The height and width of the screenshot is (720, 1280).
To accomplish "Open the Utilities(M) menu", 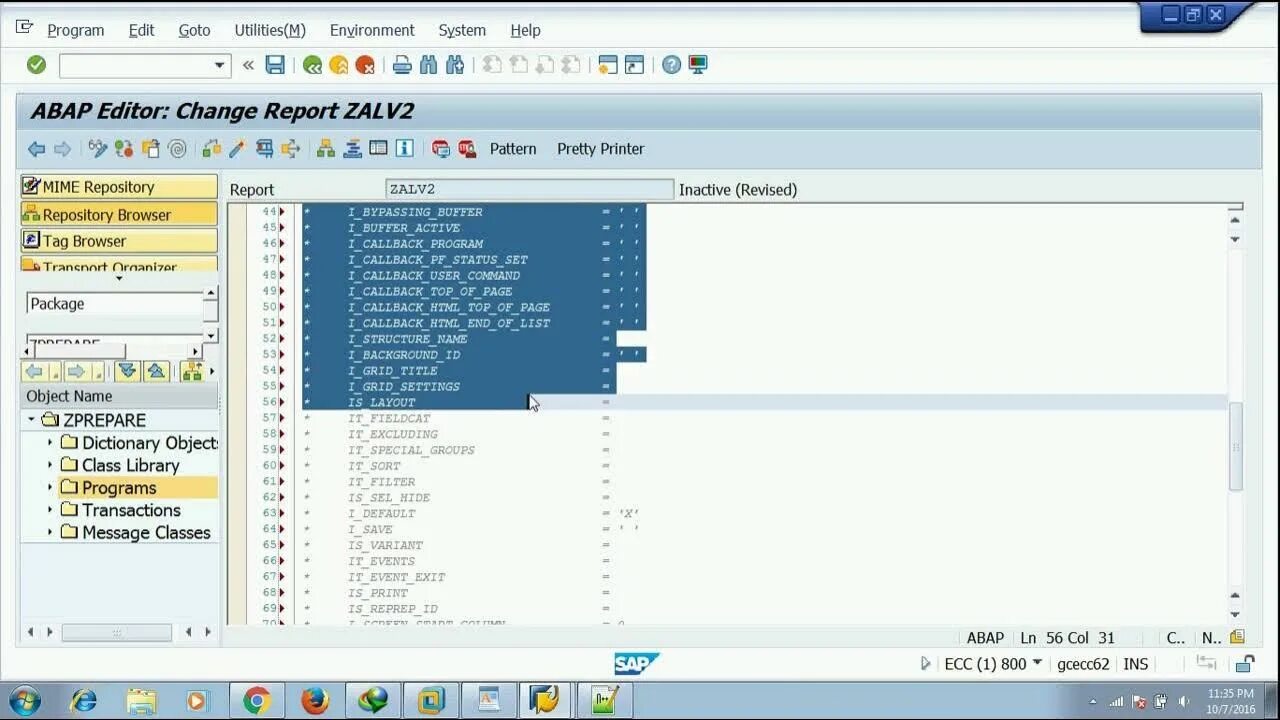I will (x=270, y=30).
